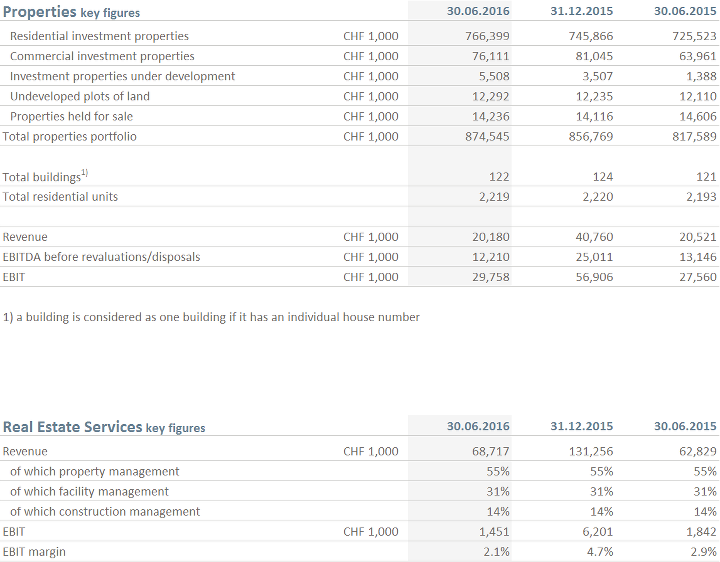This screenshot has height=562, width=720.
Task: Select the 40,760 revenue figure
Action: [x=595, y=237]
